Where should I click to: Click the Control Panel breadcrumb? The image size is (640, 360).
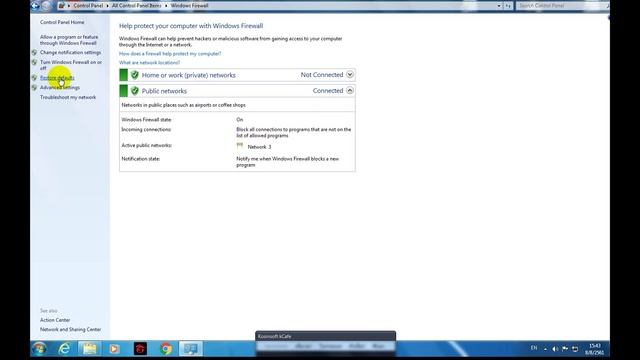88,6
